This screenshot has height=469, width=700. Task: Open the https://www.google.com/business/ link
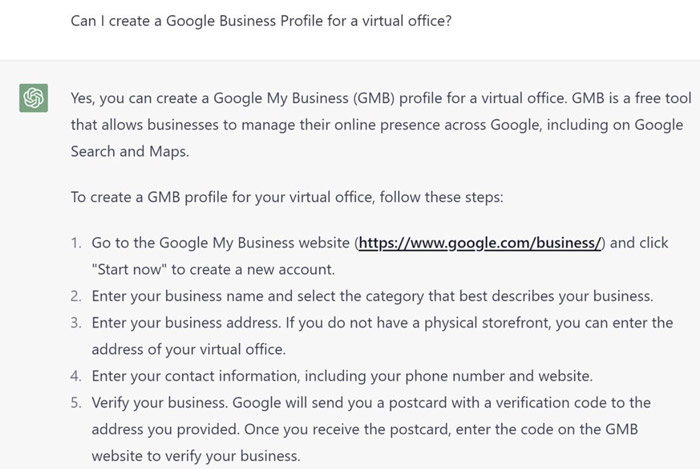click(480, 243)
